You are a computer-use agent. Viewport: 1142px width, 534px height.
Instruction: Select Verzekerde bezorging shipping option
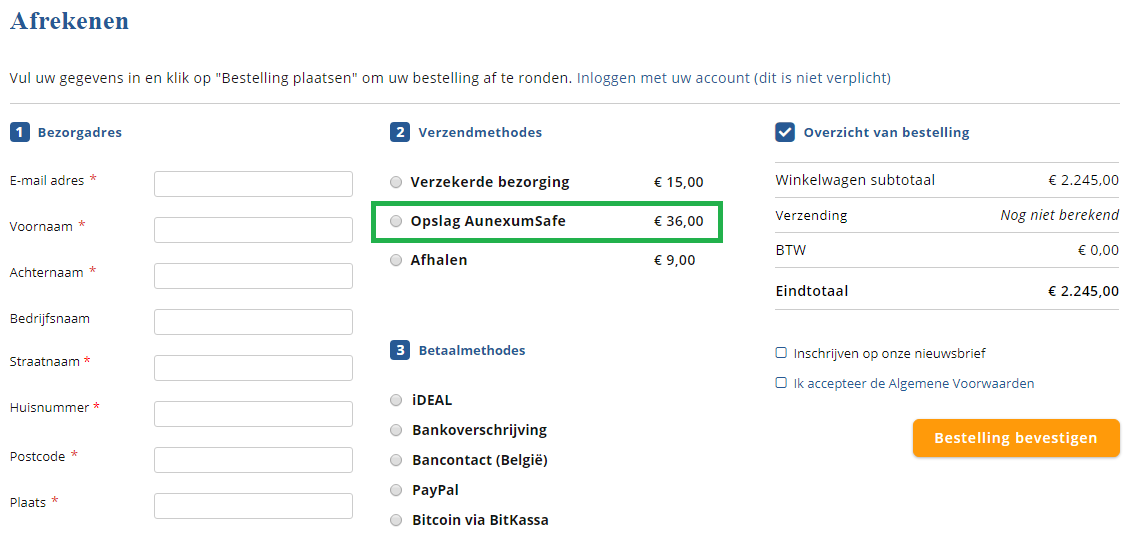[397, 182]
